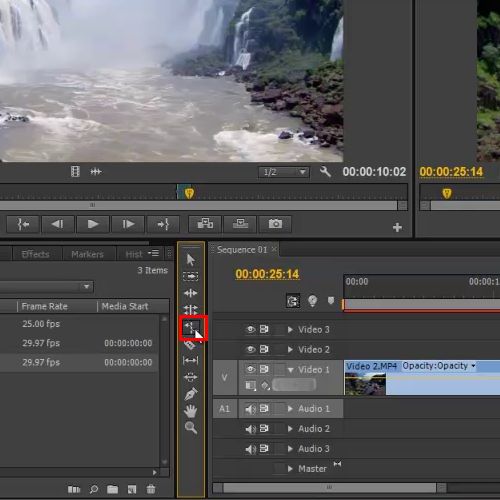Hide Video 3 track output eye

250,330
